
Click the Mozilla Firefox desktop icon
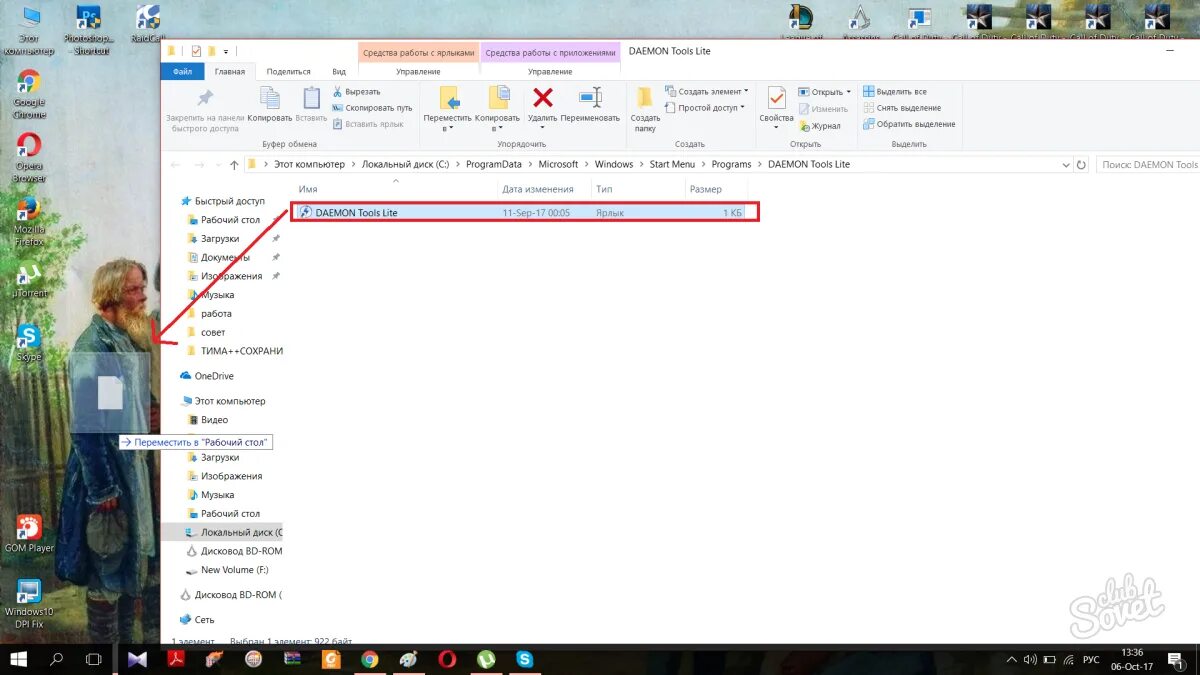pyautogui.click(x=29, y=222)
